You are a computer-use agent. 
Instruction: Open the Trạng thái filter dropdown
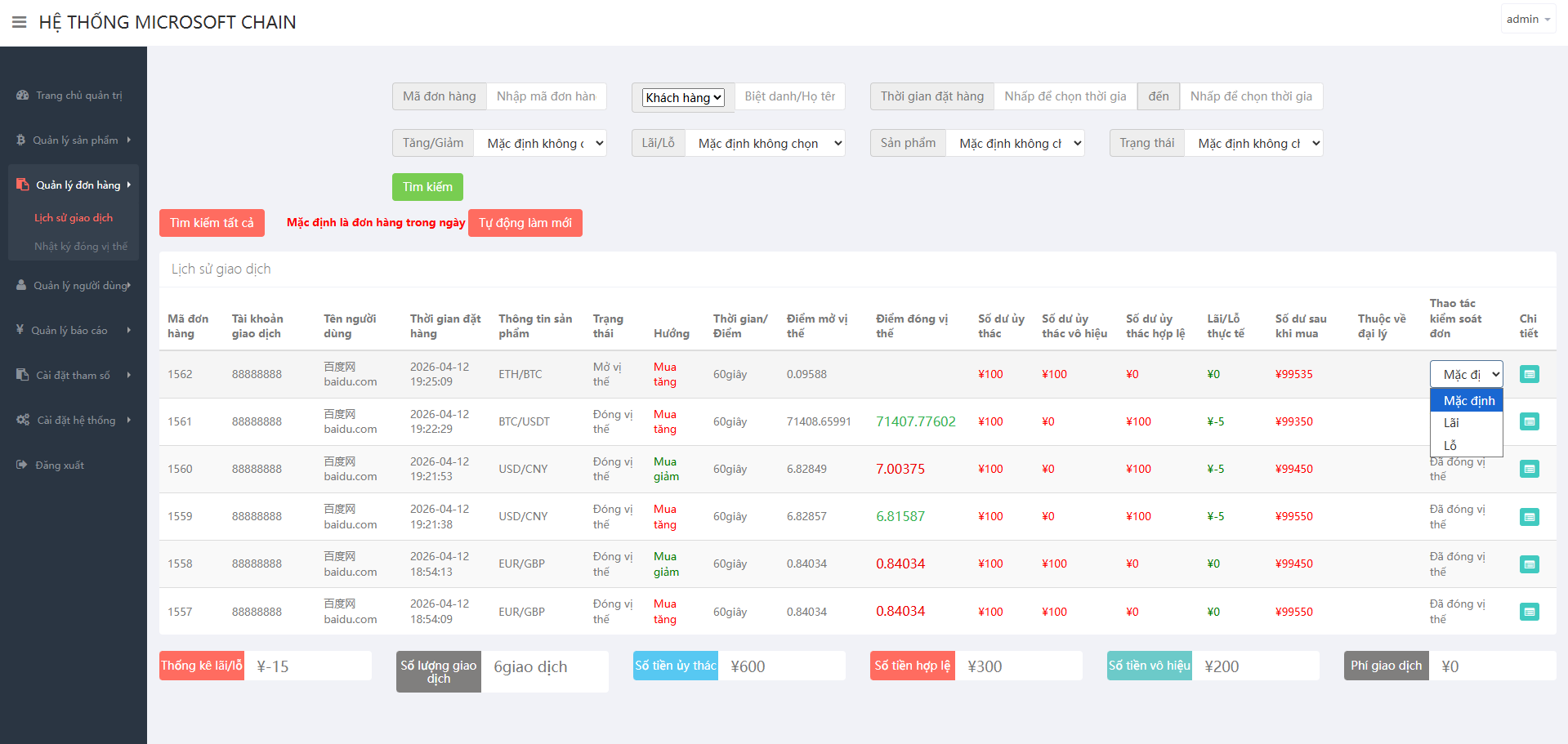(x=1253, y=143)
